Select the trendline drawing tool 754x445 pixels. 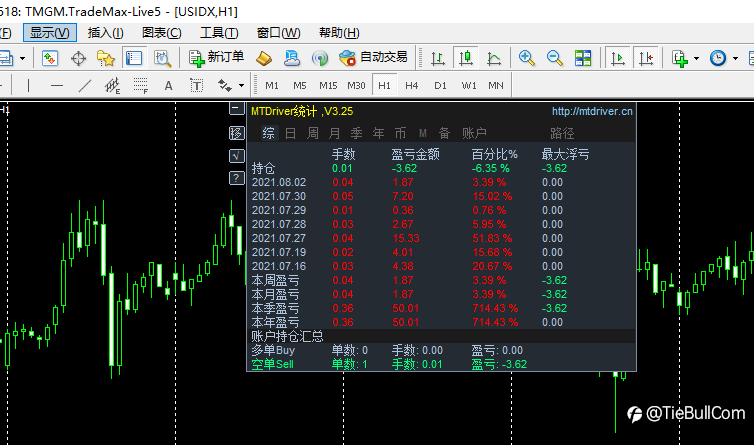(x=85, y=86)
